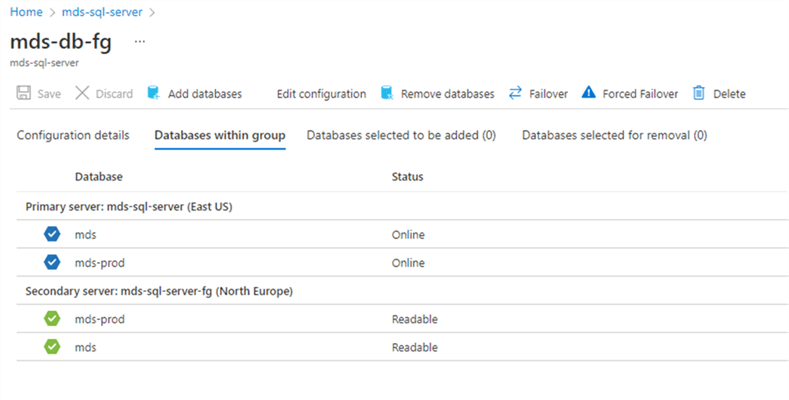Click mds database name under primary server
Screen dimensions: 789x400
click(86, 235)
